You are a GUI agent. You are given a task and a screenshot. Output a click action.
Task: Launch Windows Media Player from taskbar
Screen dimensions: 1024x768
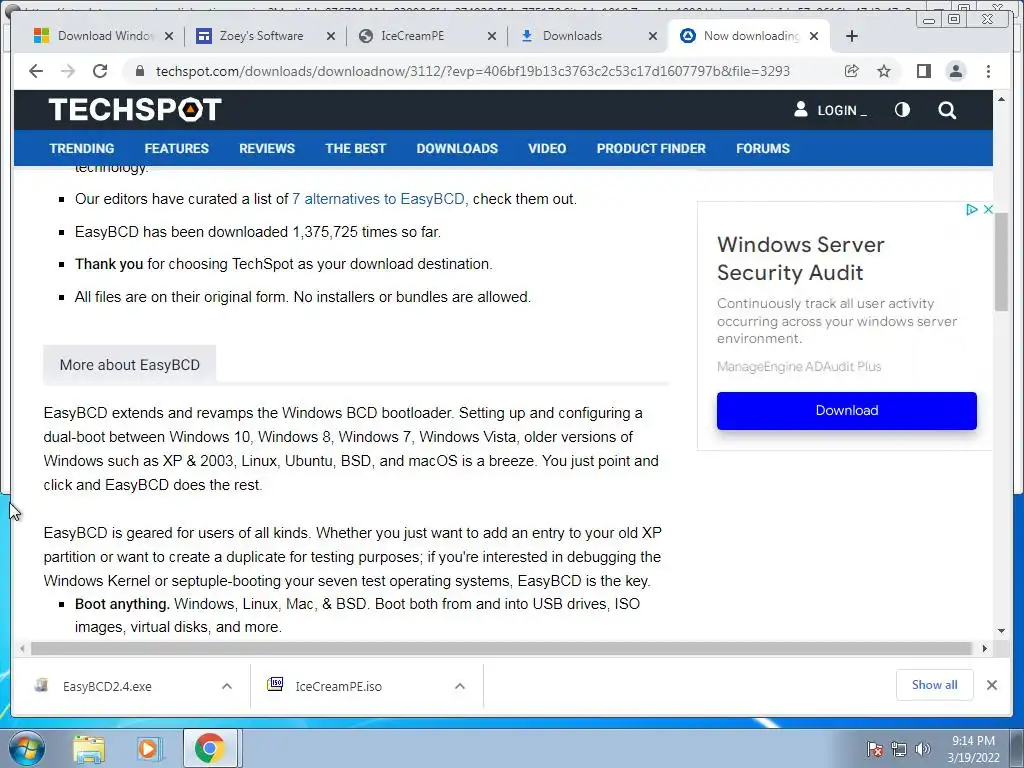click(x=150, y=749)
